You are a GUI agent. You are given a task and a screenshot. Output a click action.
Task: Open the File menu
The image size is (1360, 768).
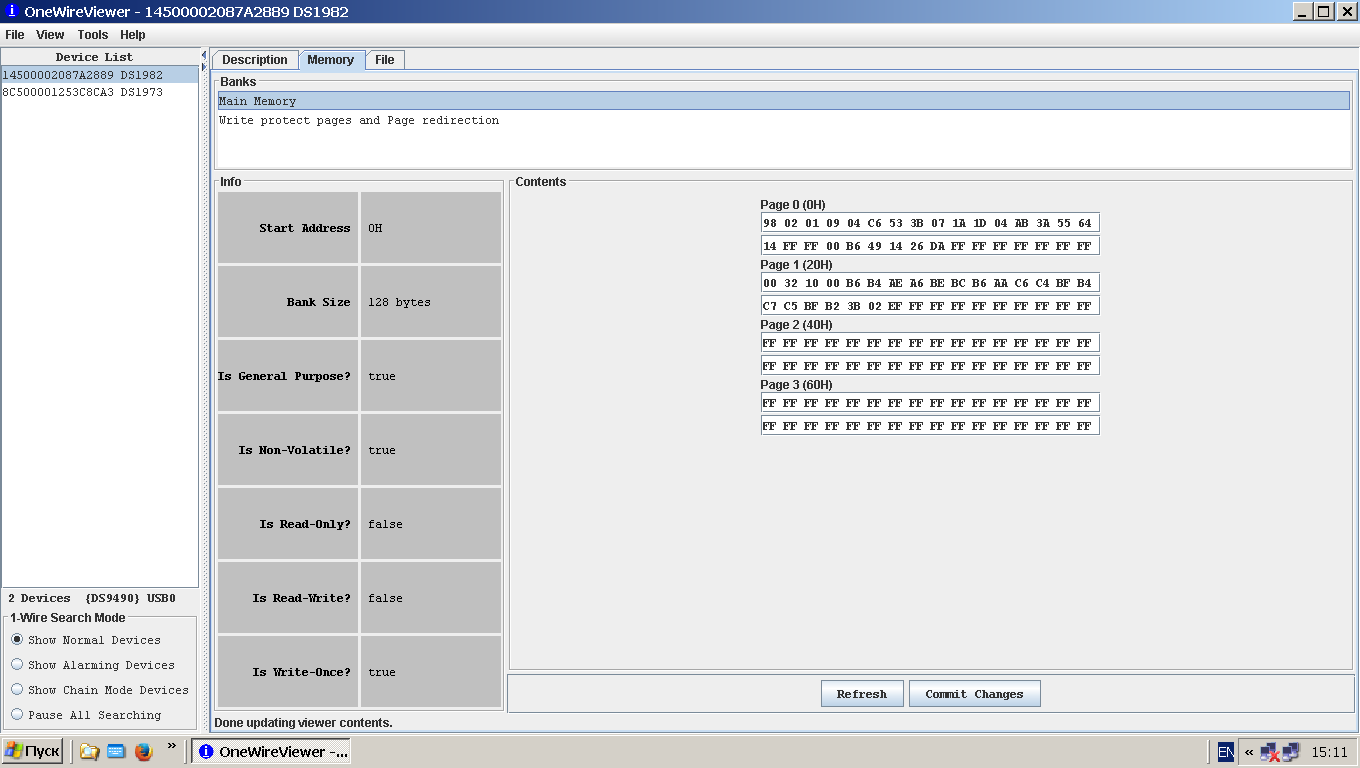tap(14, 35)
